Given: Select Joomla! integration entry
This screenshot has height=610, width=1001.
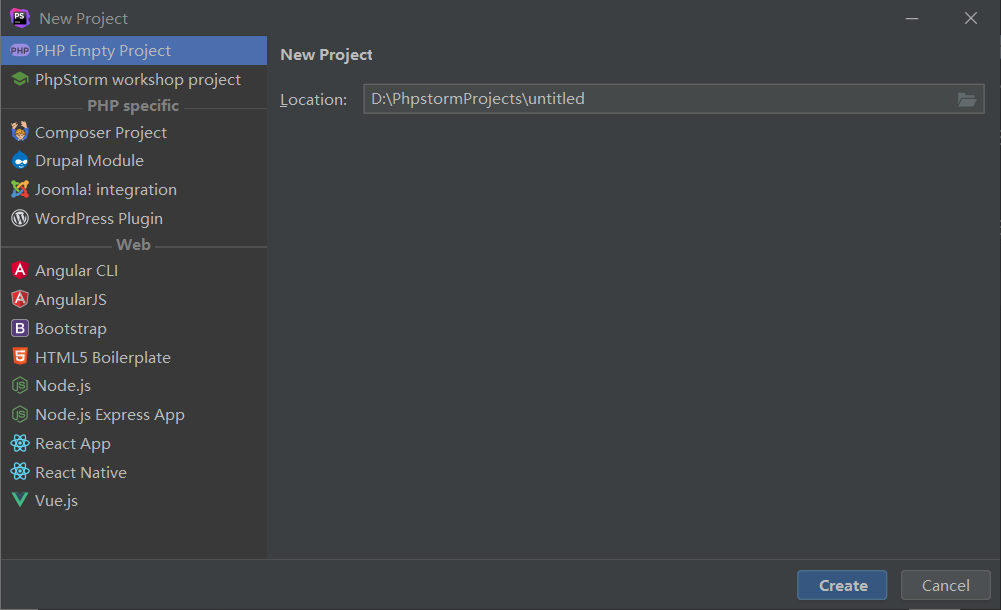Looking at the screenshot, I should click(134, 190).
